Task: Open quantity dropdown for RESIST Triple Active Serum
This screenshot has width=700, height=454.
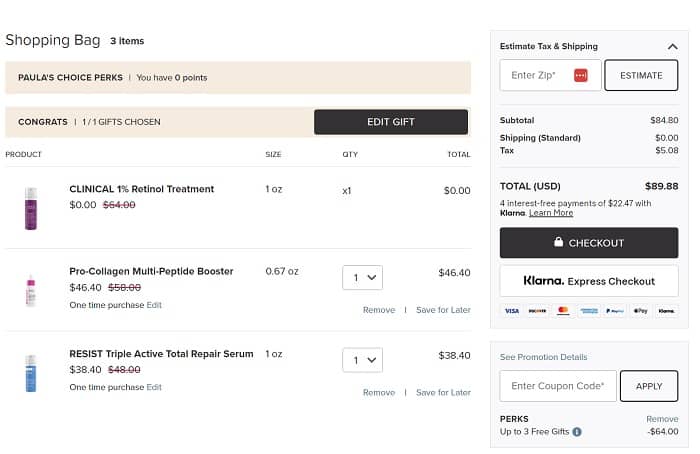Action: pyautogui.click(x=362, y=359)
